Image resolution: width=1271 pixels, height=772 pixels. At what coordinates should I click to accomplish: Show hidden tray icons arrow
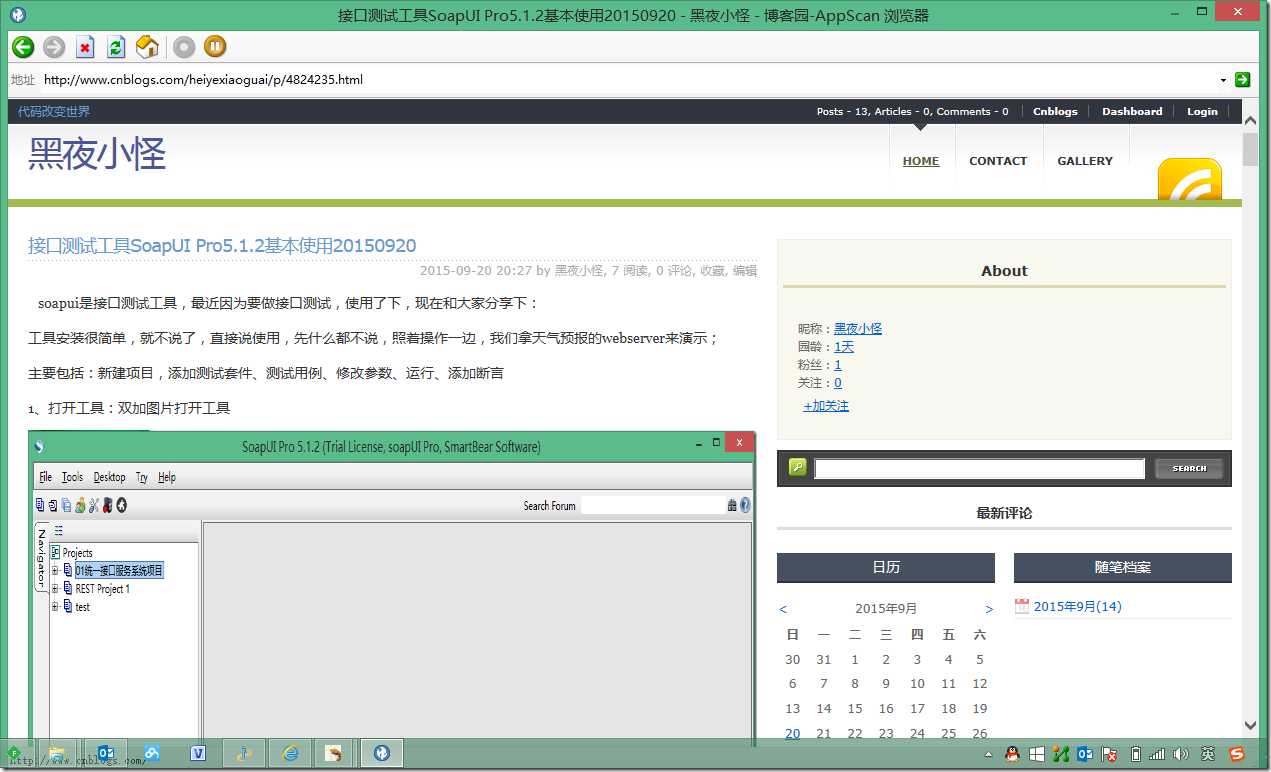pyautogui.click(x=988, y=755)
